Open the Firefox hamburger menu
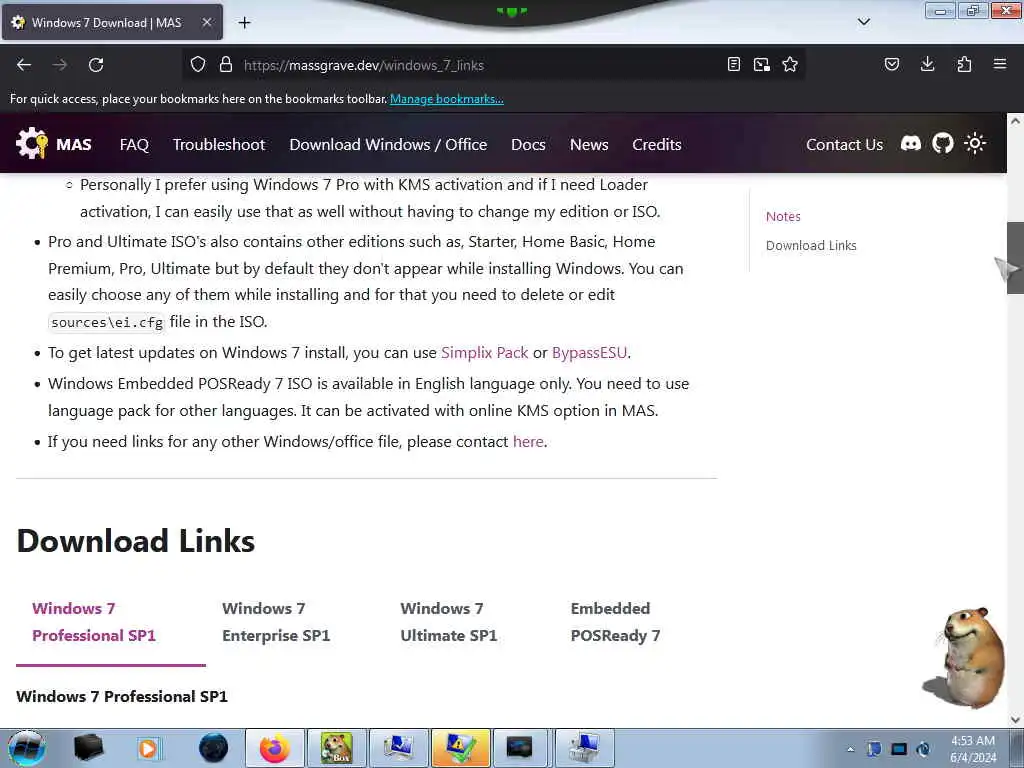This screenshot has height=768, width=1024. 1000,64
